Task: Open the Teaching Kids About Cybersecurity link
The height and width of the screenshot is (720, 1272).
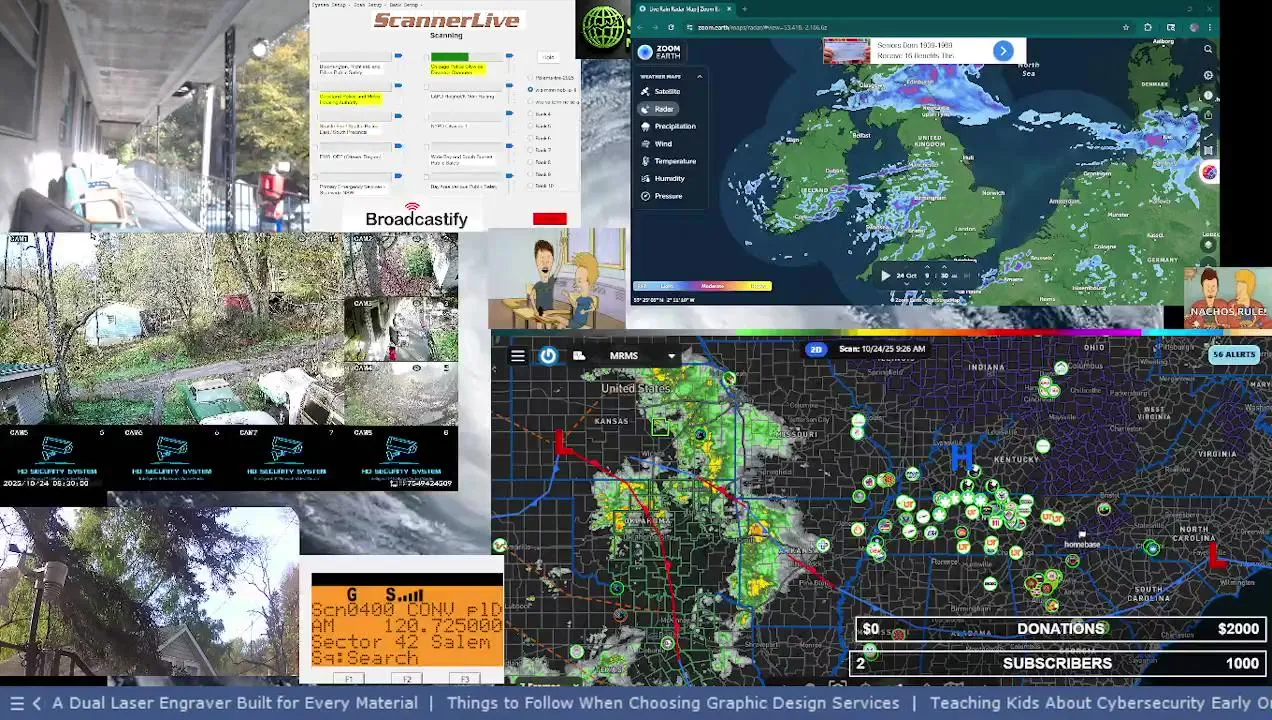Action: [x=1101, y=703]
